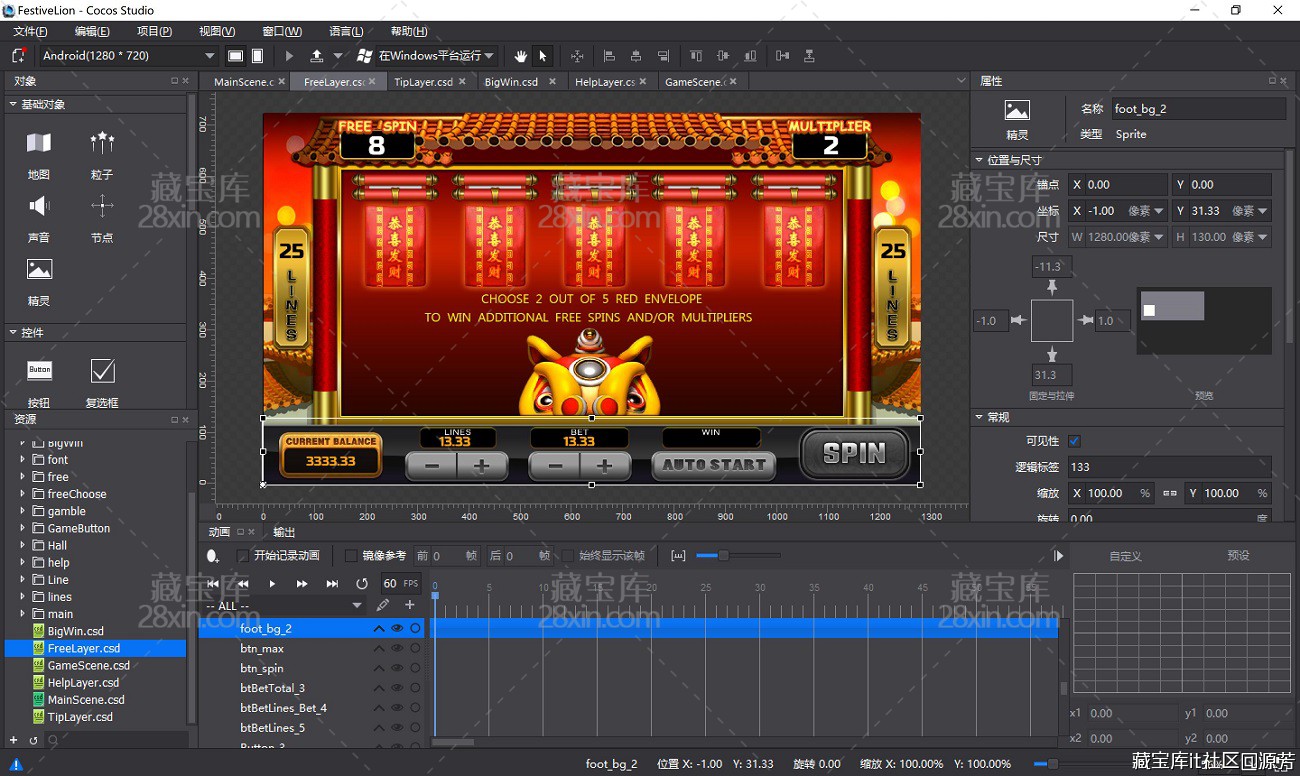
Task: Close the FreeLayer.csd tab
Action: [372, 82]
